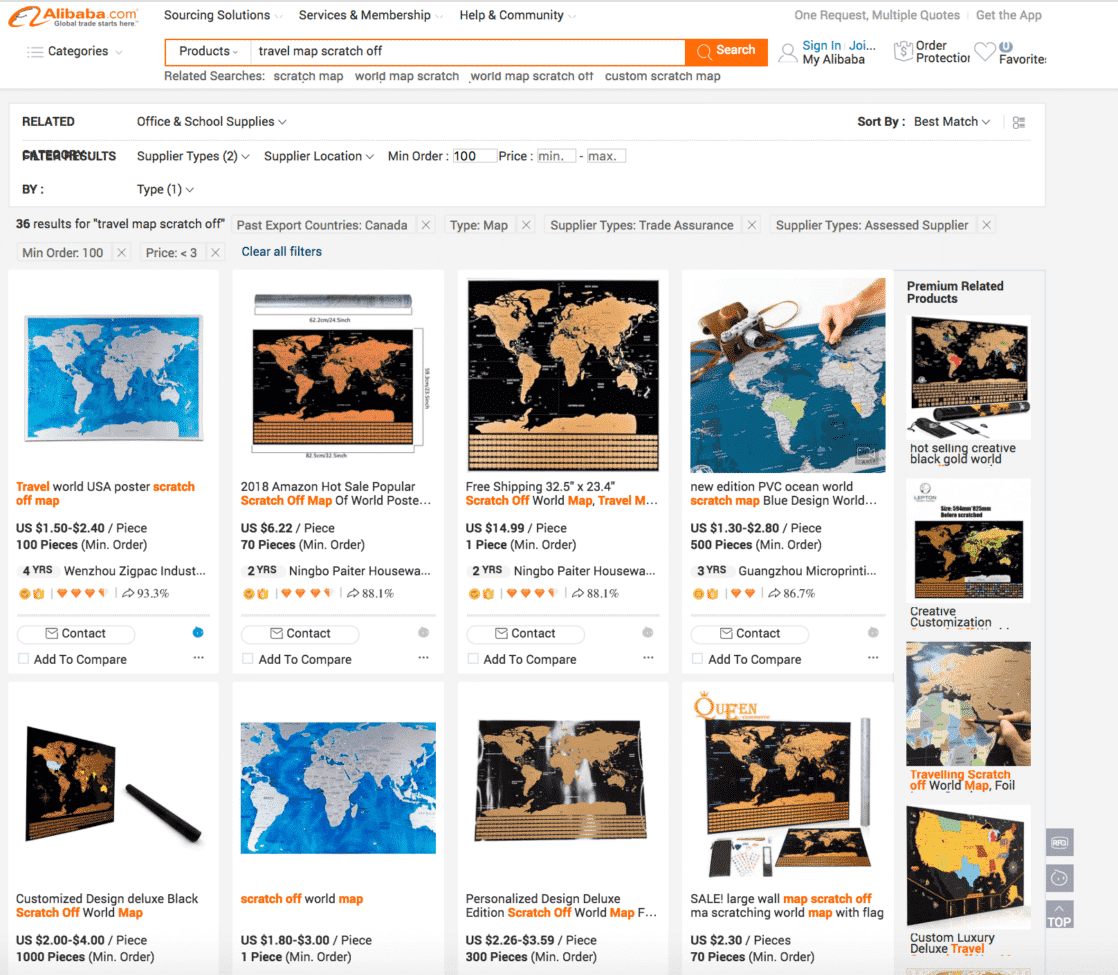Click the TOP back-to-top button
The width and height of the screenshot is (1118, 975).
pos(1060,914)
